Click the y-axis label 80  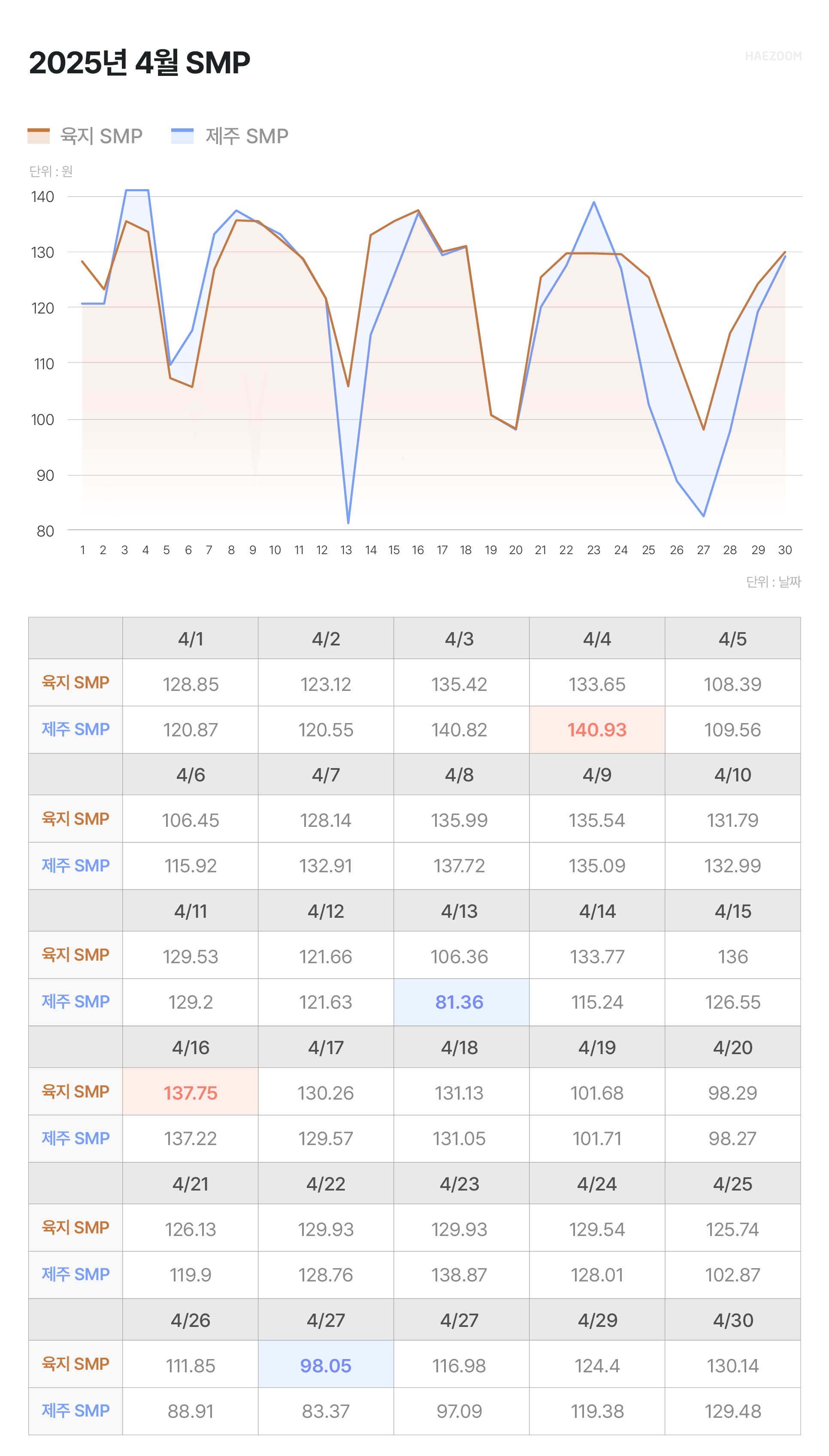point(45,531)
